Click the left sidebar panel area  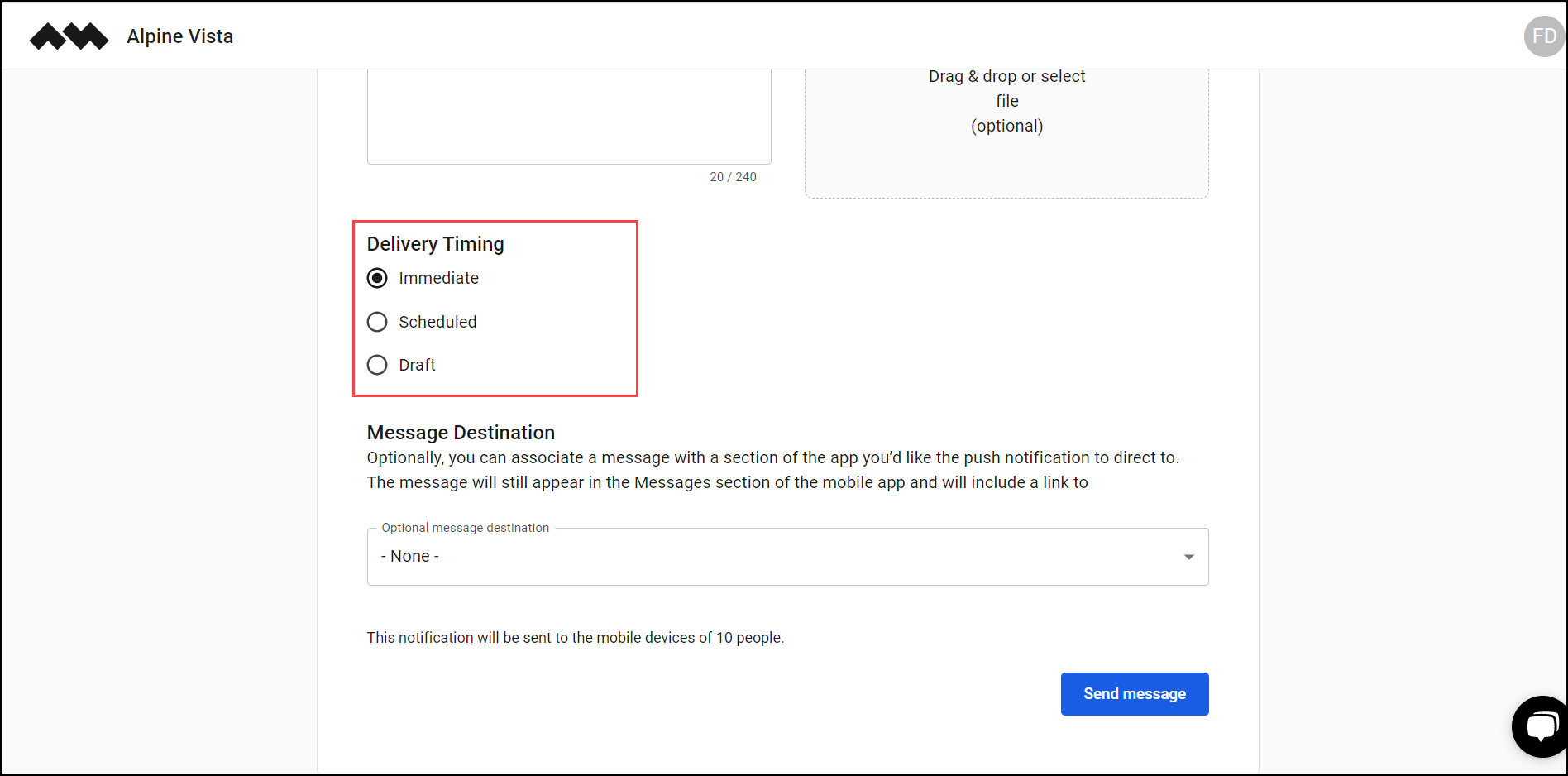click(157, 414)
